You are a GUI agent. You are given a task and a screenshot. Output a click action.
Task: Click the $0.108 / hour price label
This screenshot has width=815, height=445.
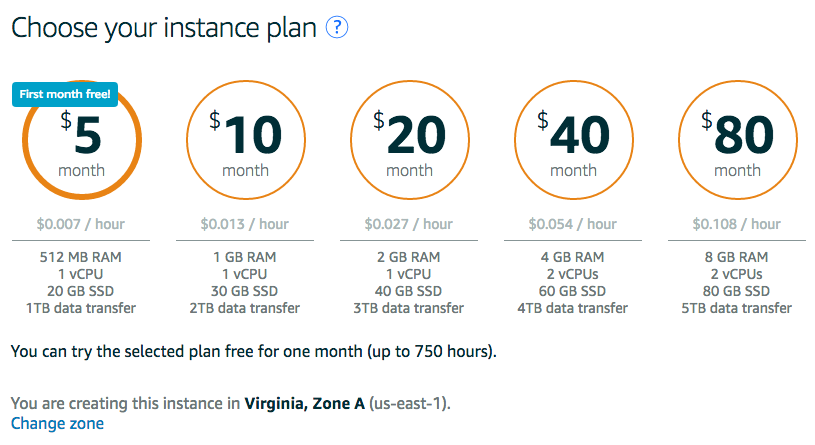(737, 224)
